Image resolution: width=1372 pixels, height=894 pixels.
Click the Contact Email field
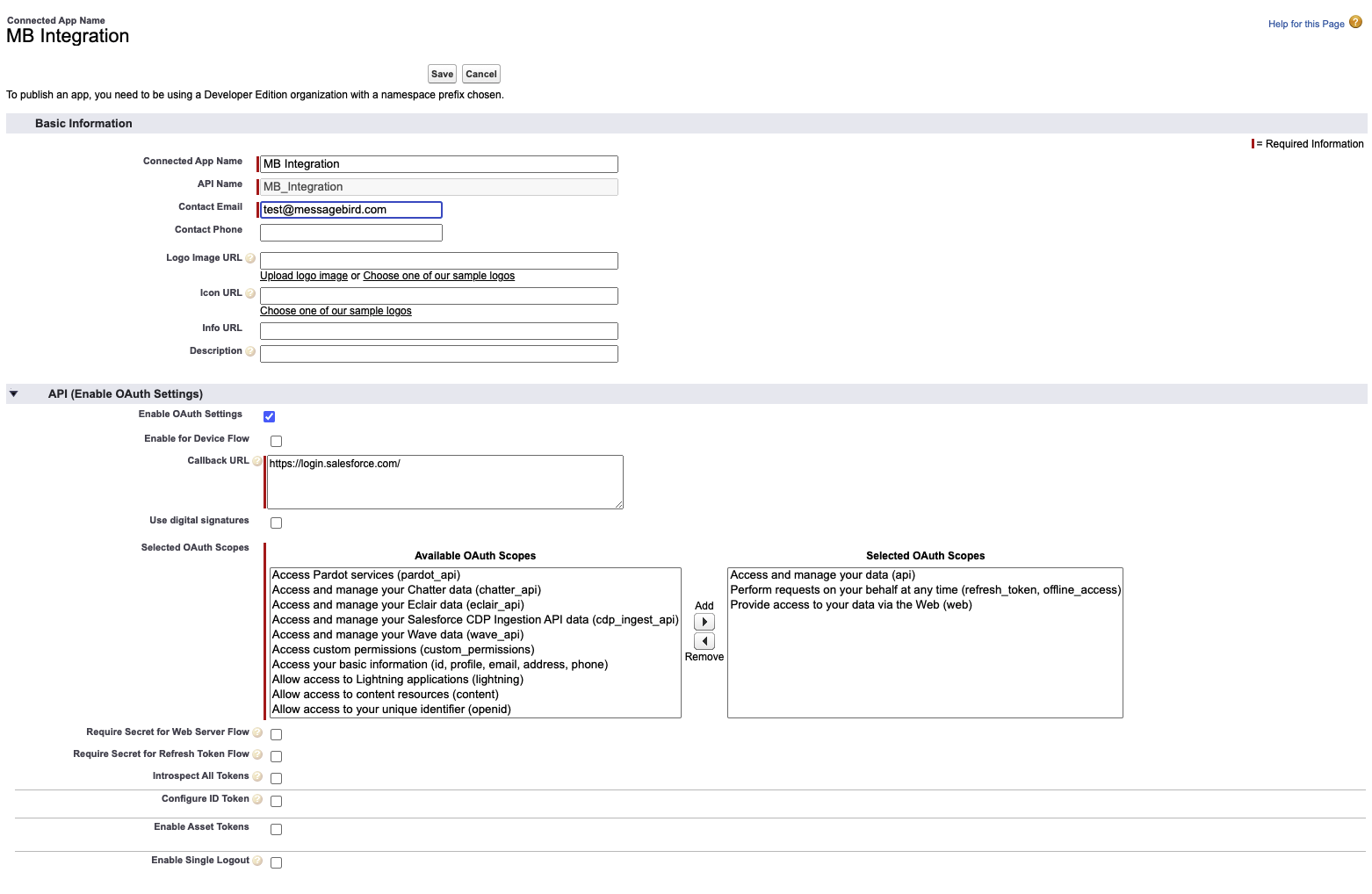[351, 210]
